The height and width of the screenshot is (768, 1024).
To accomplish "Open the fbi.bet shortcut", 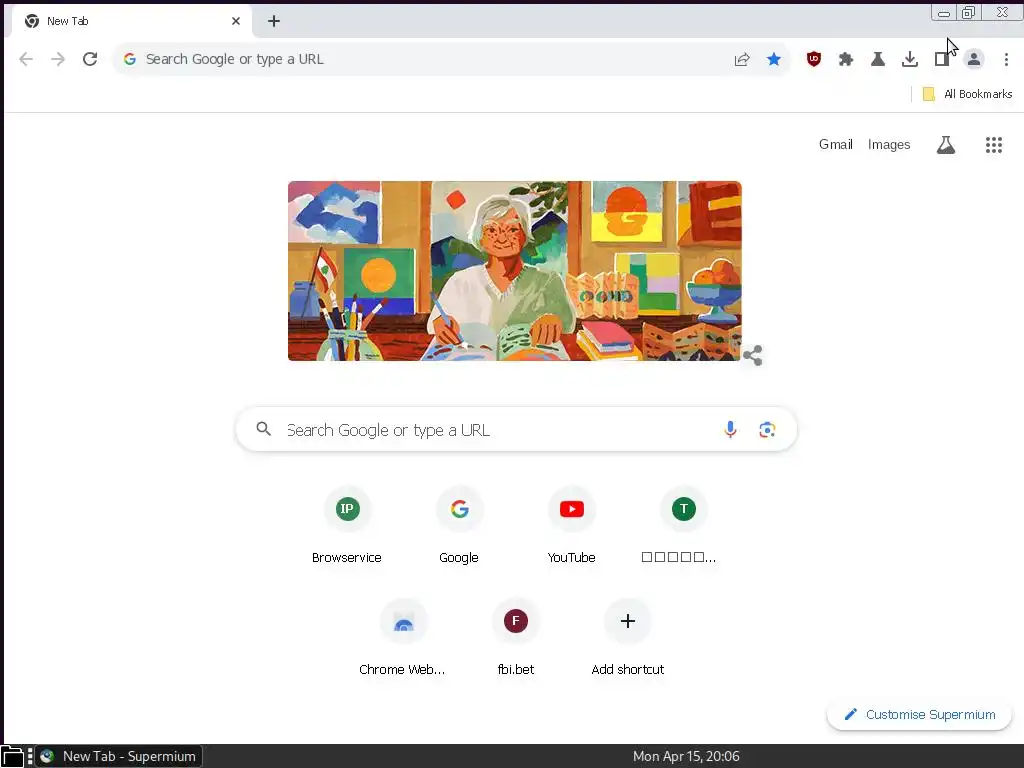I will pyautogui.click(x=515, y=637).
